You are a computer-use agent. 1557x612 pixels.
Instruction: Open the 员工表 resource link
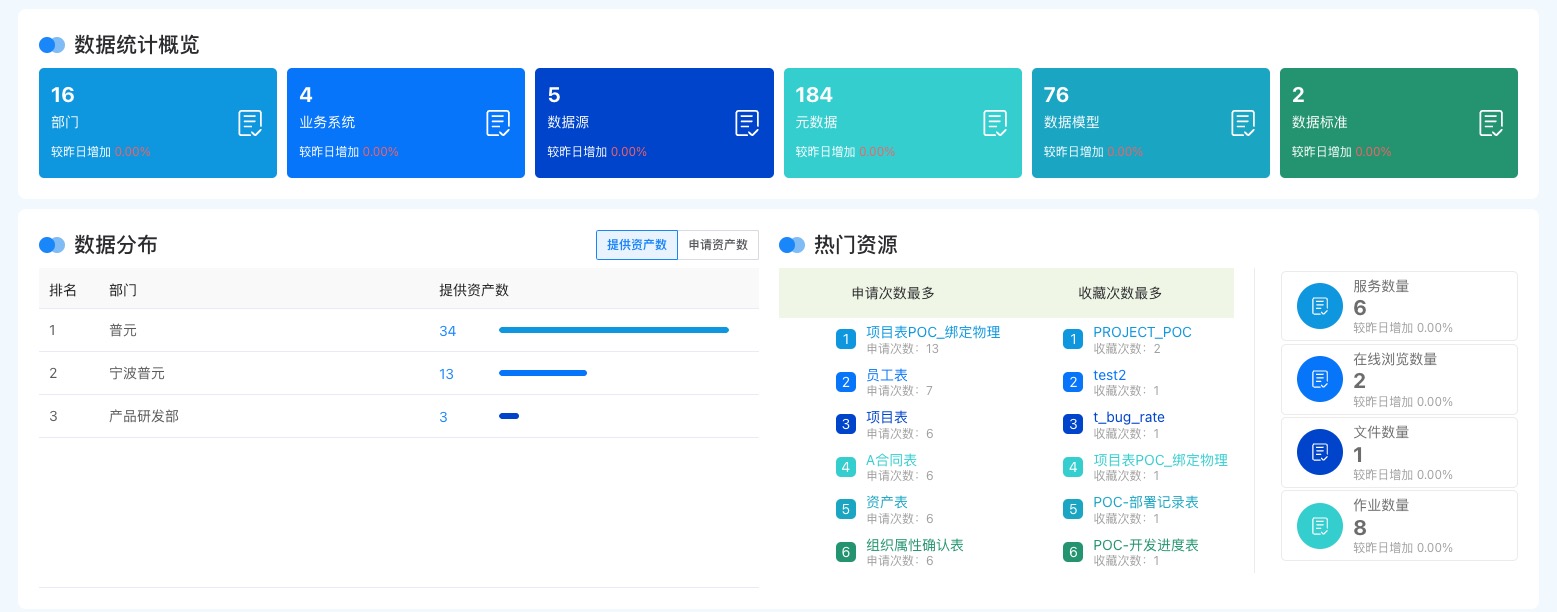(x=887, y=375)
